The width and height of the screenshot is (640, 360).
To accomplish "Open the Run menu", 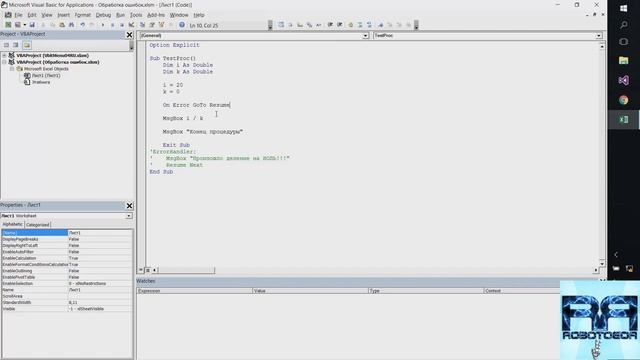I will point(120,15).
